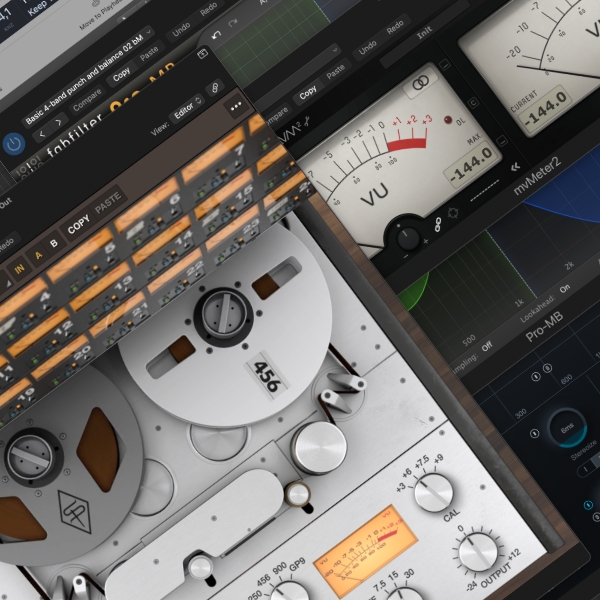Click the FabFilter redo curved-arrow icon

(x=232, y=23)
